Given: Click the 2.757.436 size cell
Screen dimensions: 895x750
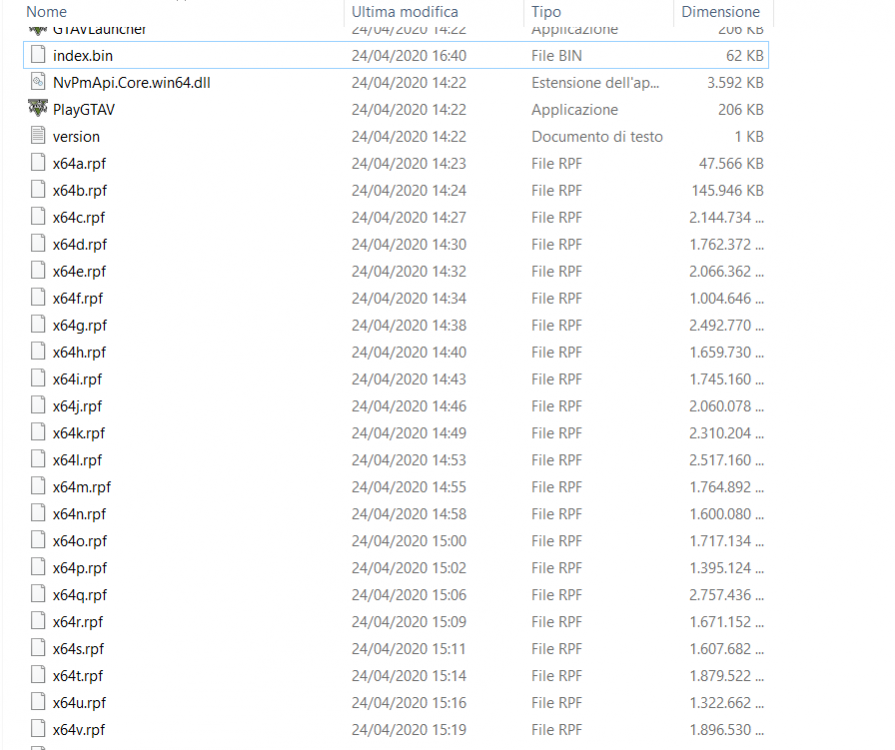Looking at the screenshot, I should (726, 595).
